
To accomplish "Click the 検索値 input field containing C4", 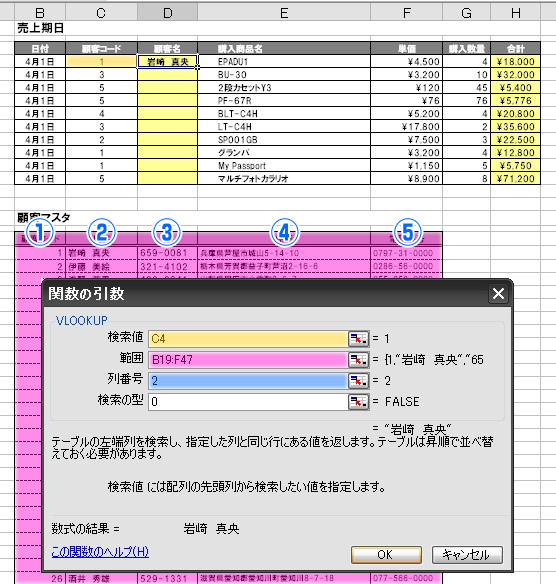I will (248, 339).
